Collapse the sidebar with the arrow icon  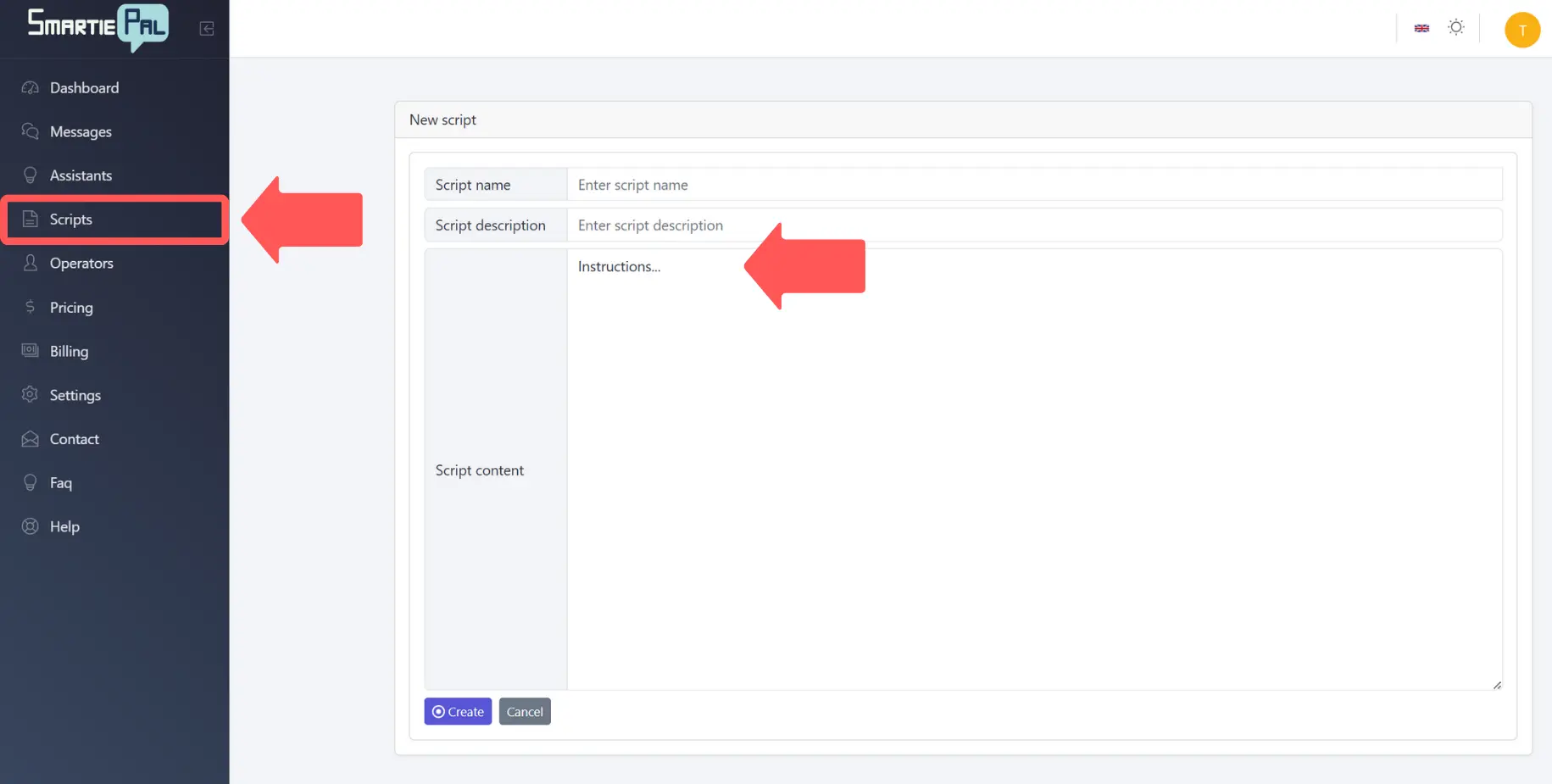point(206,29)
